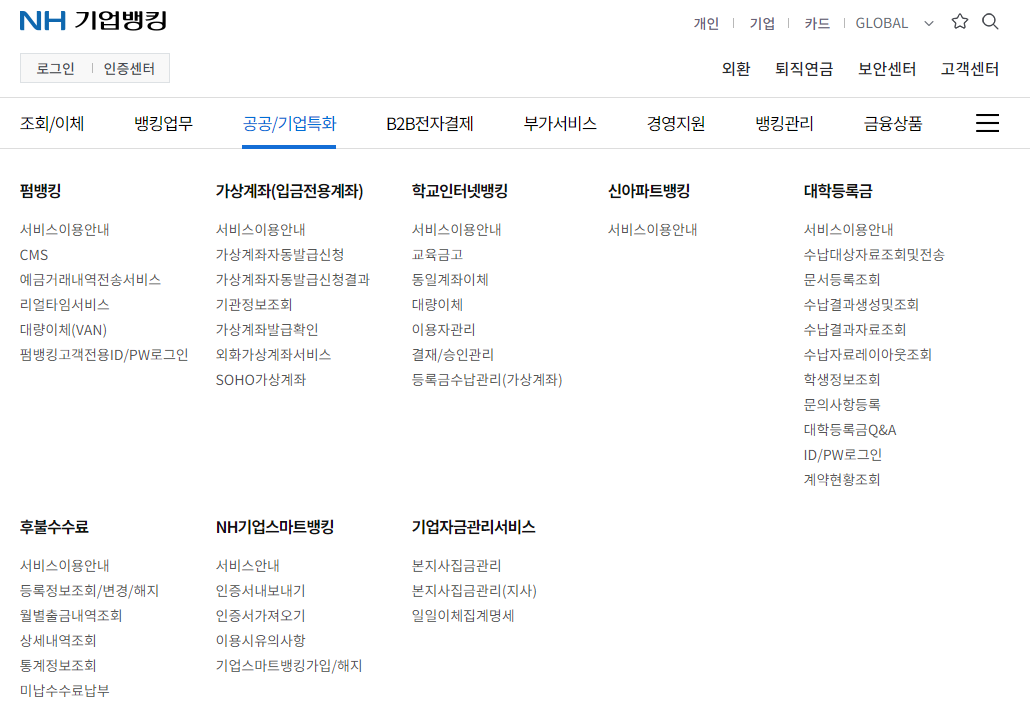Screen dimensions: 1030x719
Task: Open 기업스마트뱅킹가입/해지 link
Action: [289, 666]
